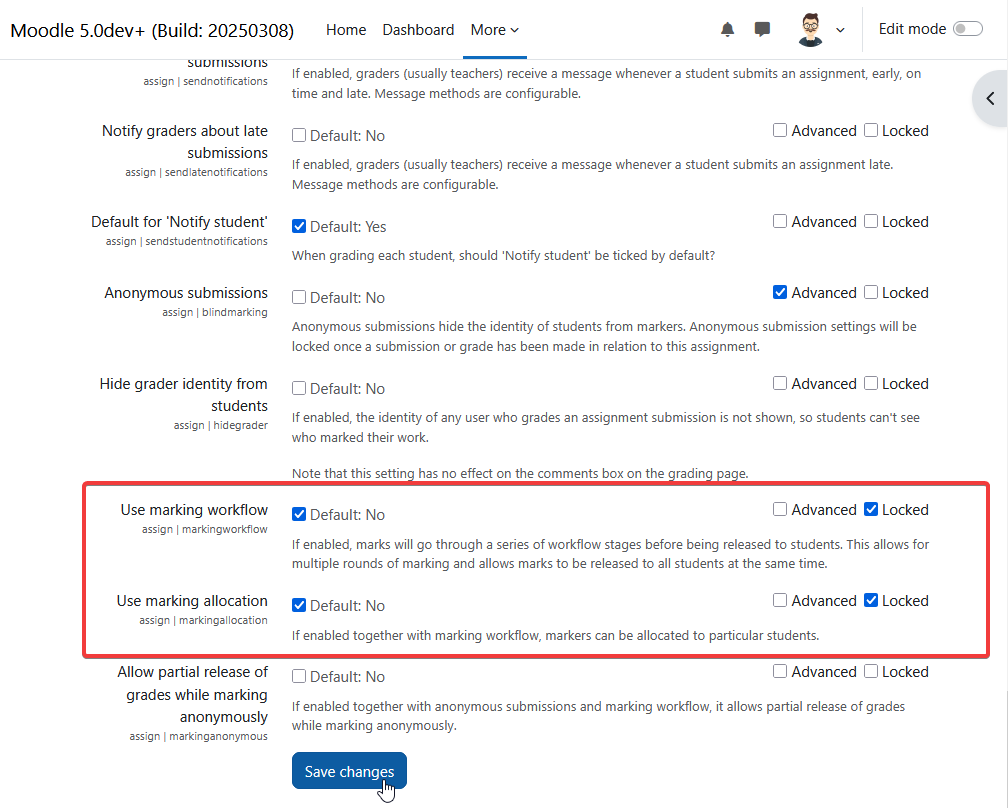The height and width of the screenshot is (808, 1008).
Task: Click 'assign | markinganonymous' text
Action: coord(199,736)
